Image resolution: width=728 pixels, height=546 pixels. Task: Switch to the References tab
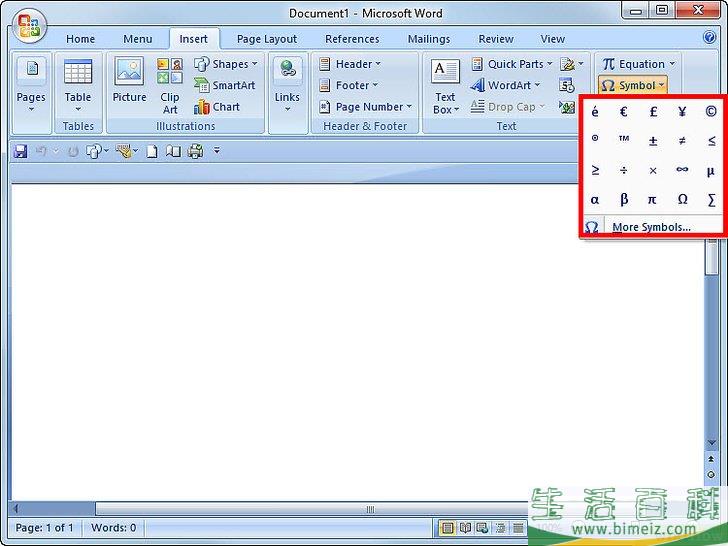(x=352, y=39)
